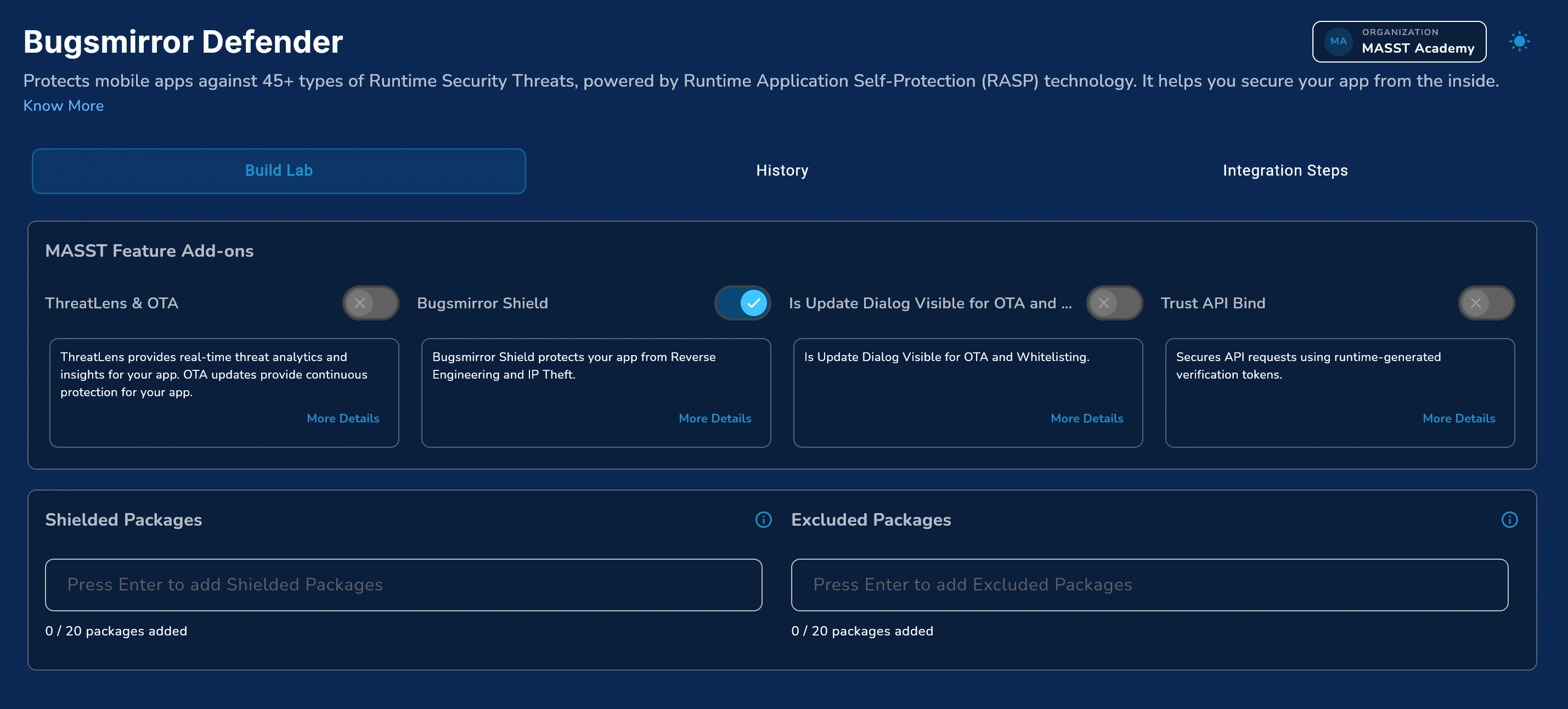Image resolution: width=1568 pixels, height=709 pixels.
Task: Click the 'Visible for OTA and Whitelisting' description
Action: coord(946,357)
